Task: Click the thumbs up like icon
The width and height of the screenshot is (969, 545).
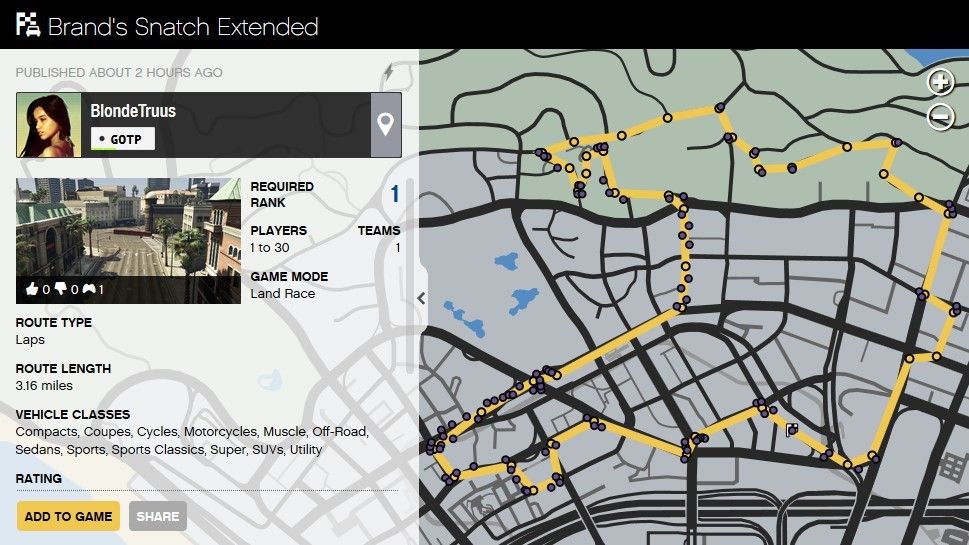Action: click(32, 289)
